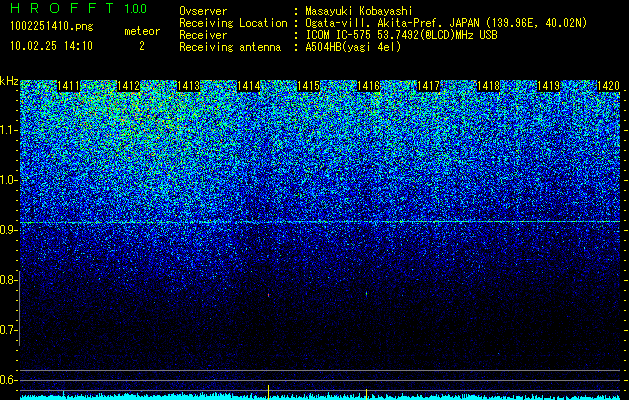This screenshot has height=400, width=629.
Task: Select the 1416 time label
Action: pos(369,86)
